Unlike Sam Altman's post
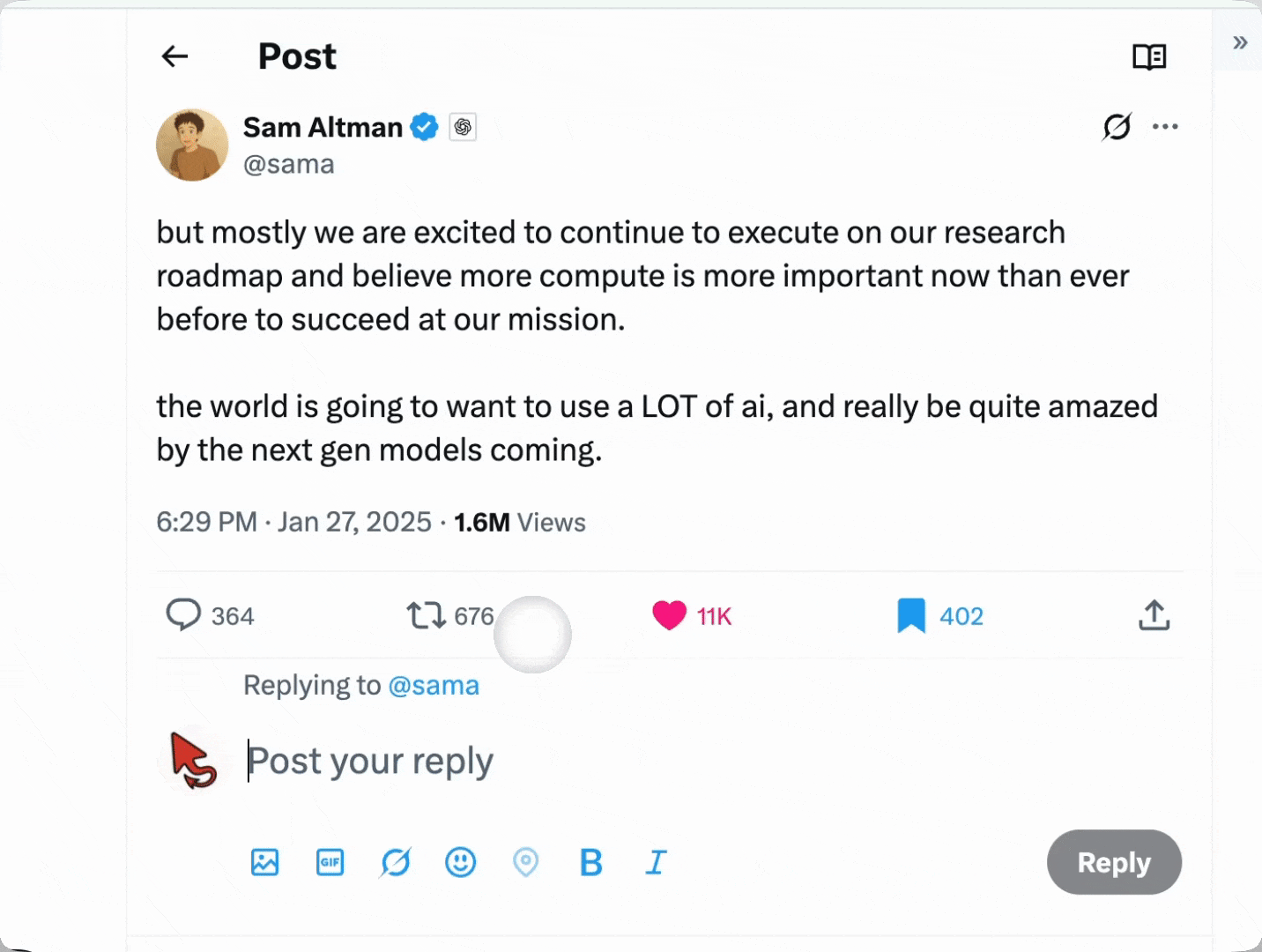The width and height of the screenshot is (1262, 952). 670,615
